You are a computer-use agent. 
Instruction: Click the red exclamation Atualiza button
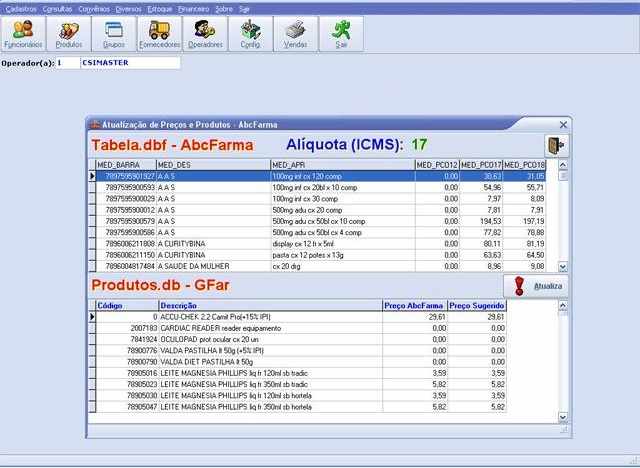coord(536,286)
